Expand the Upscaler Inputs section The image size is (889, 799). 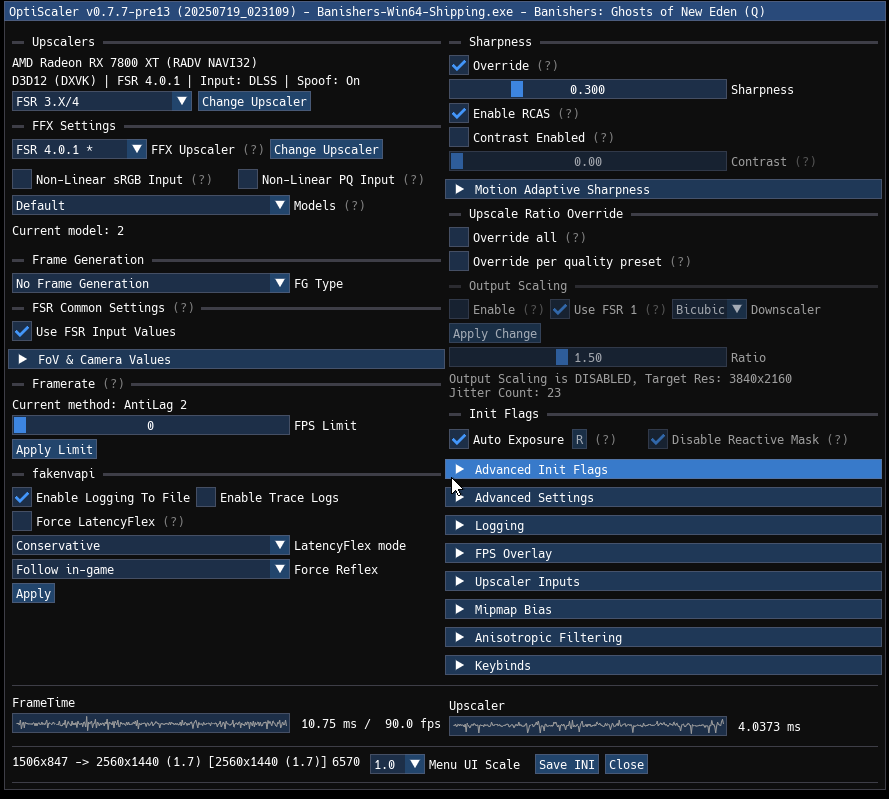point(663,581)
